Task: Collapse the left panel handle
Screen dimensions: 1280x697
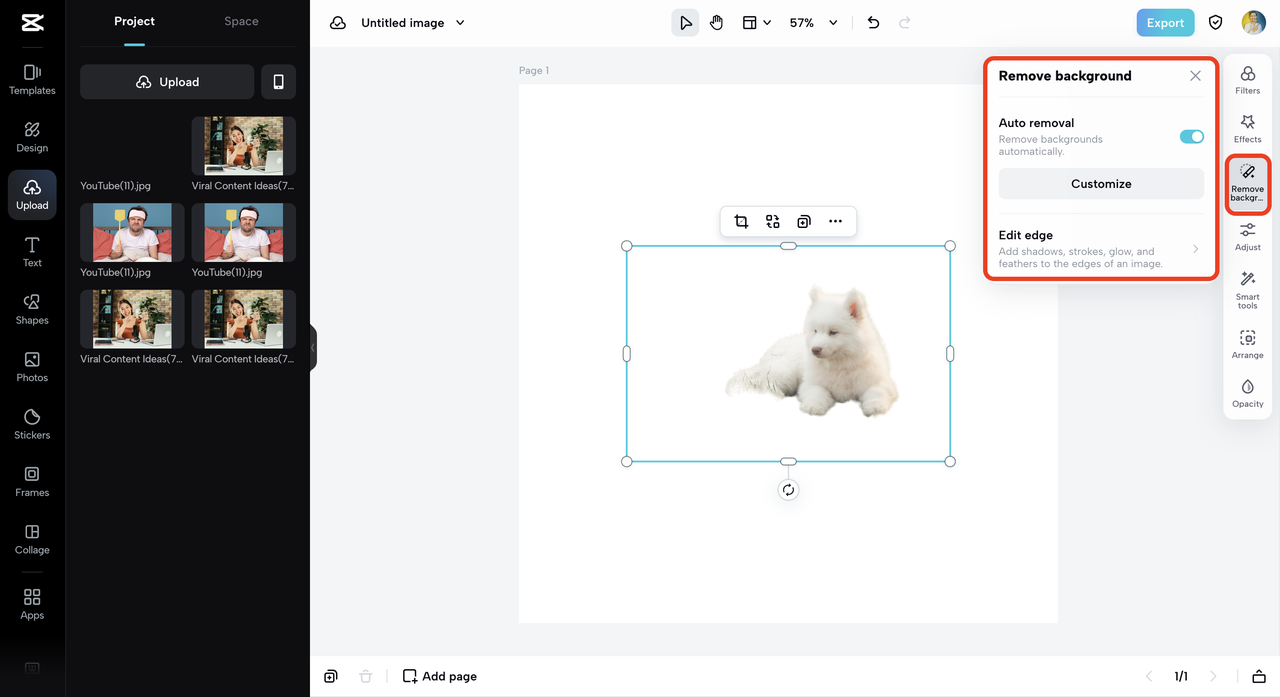Action: tap(313, 348)
